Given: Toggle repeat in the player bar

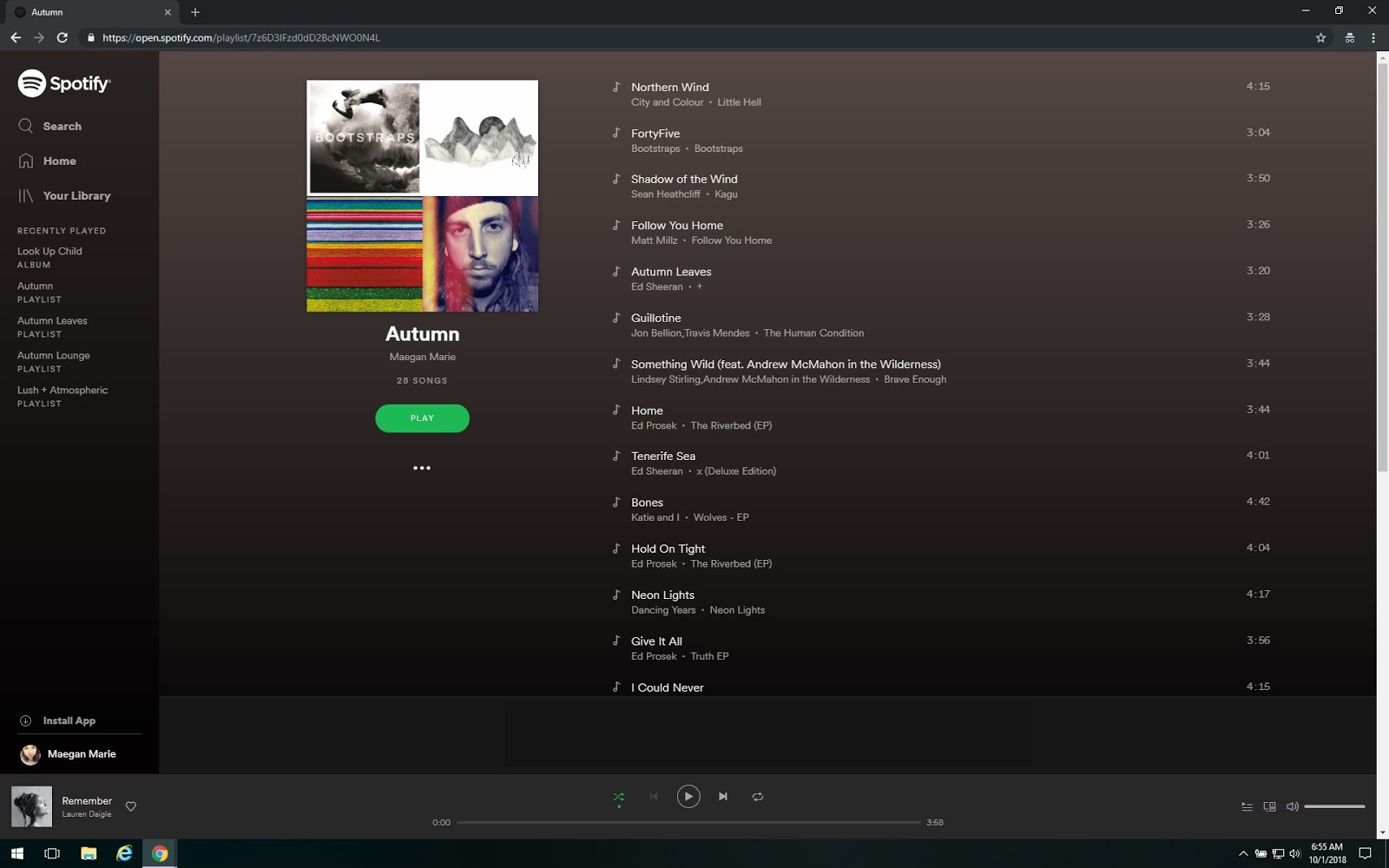Looking at the screenshot, I should (x=758, y=797).
